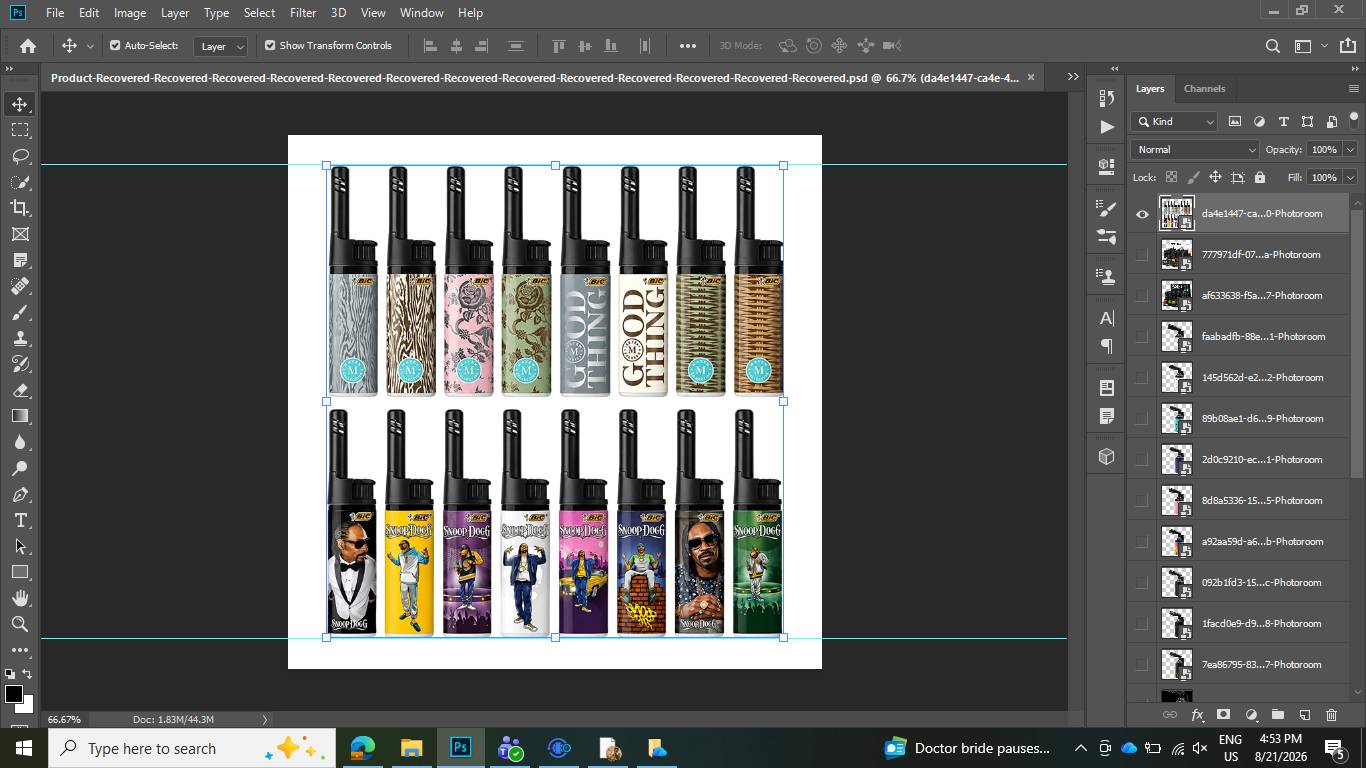1366x768 pixels.
Task: Select the Hand tool
Action: [20, 598]
